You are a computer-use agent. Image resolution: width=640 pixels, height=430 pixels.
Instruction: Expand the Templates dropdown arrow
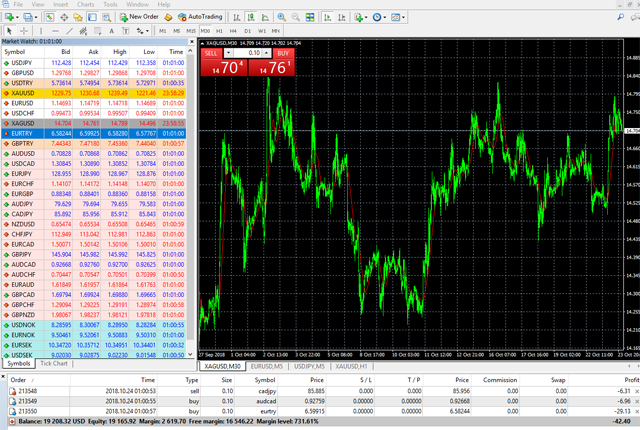403,18
